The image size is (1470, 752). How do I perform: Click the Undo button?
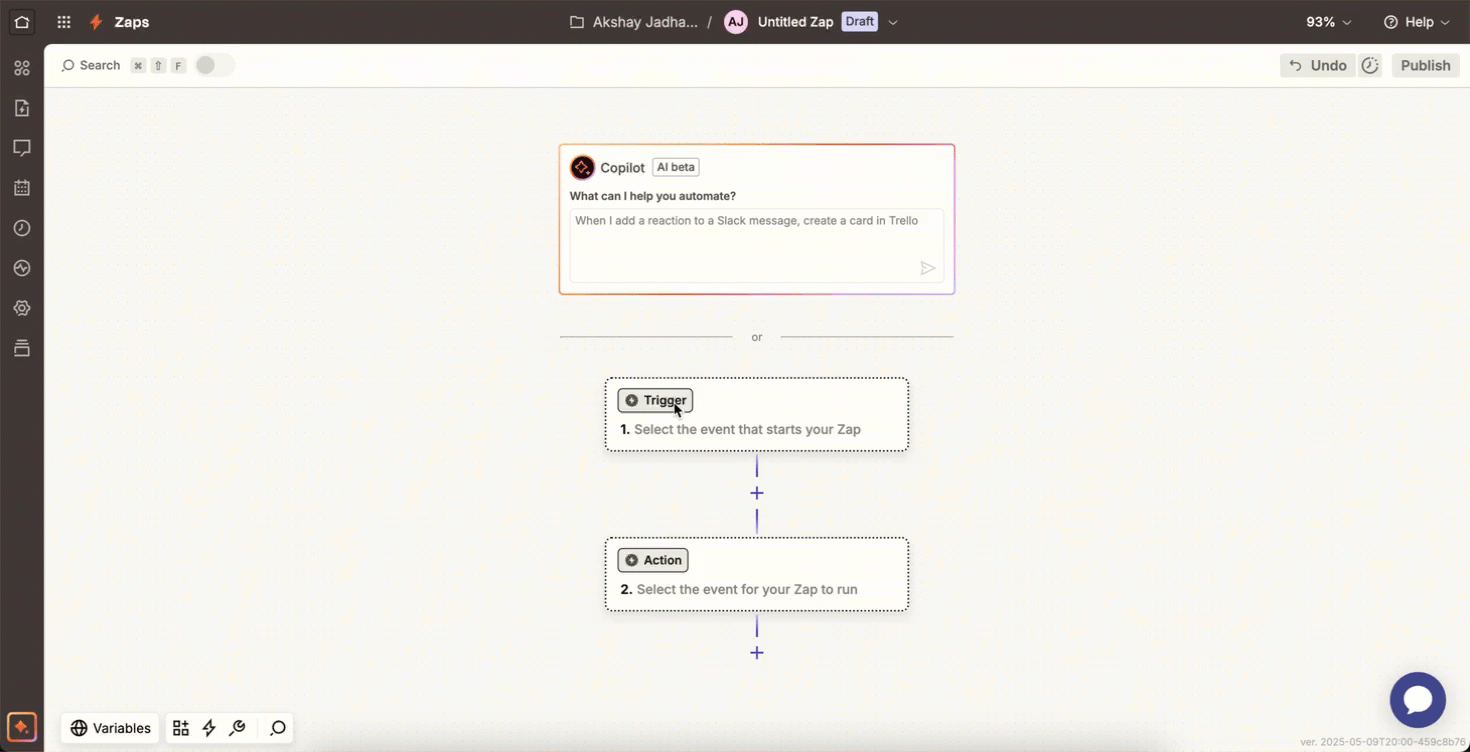click(x=1318, y=65)
